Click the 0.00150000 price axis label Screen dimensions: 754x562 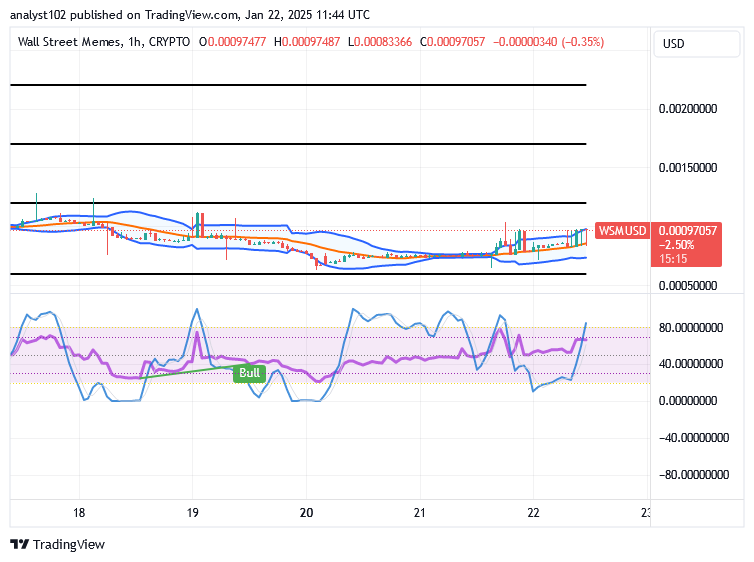point(688,168)
